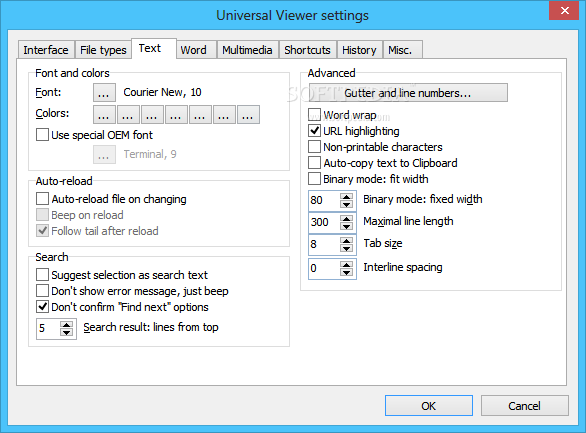Viewport: 586px width, 433px height.
Task: Confirm settings with OK button
Action: pyautogui.click(x=429, y=406)
